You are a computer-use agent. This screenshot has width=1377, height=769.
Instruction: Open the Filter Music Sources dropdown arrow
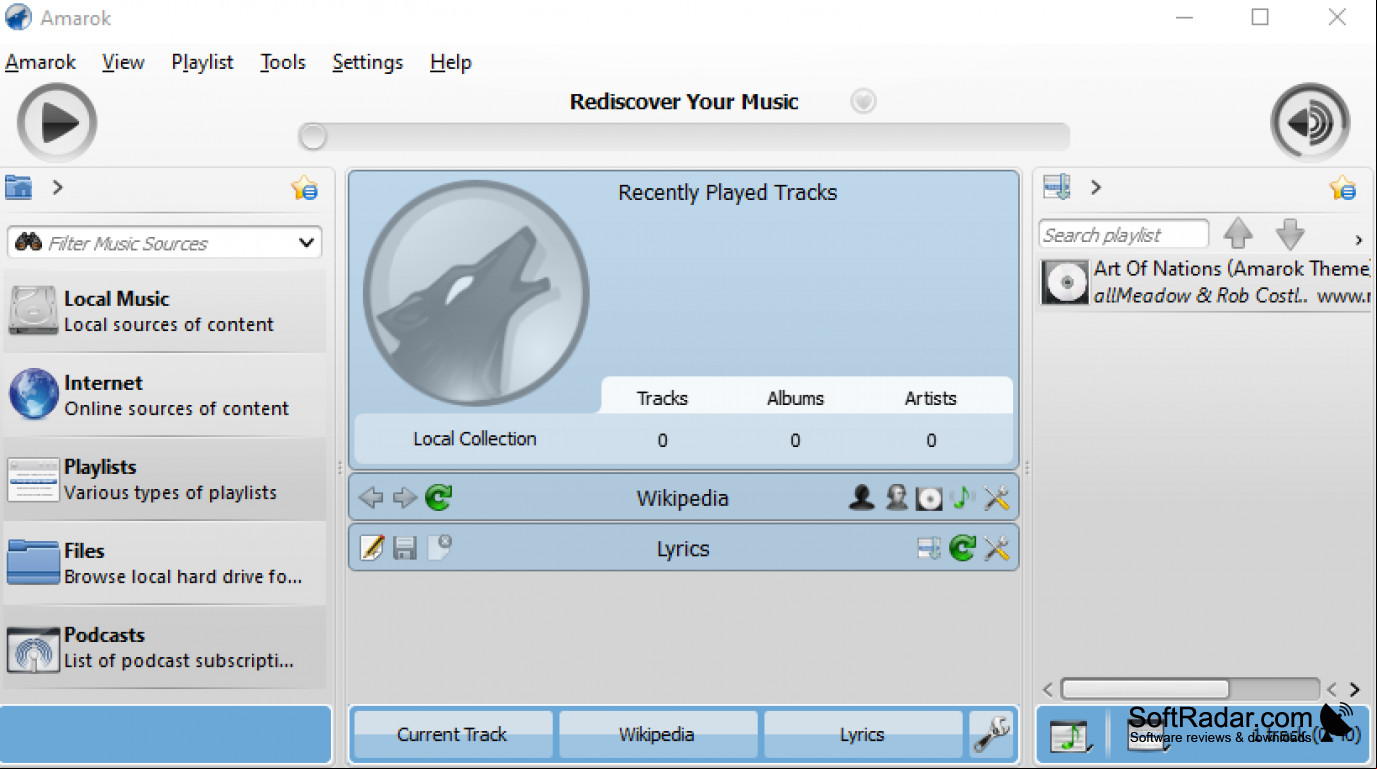pos(307,243)
